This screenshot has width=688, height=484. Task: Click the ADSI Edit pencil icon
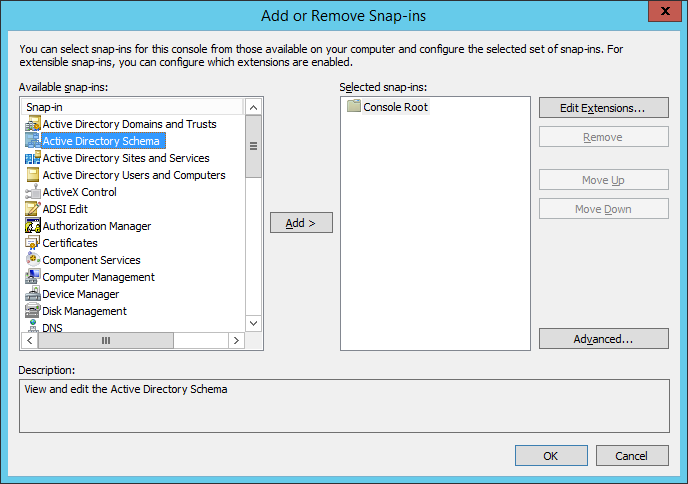pyautogui.click(x=33, y=209)
